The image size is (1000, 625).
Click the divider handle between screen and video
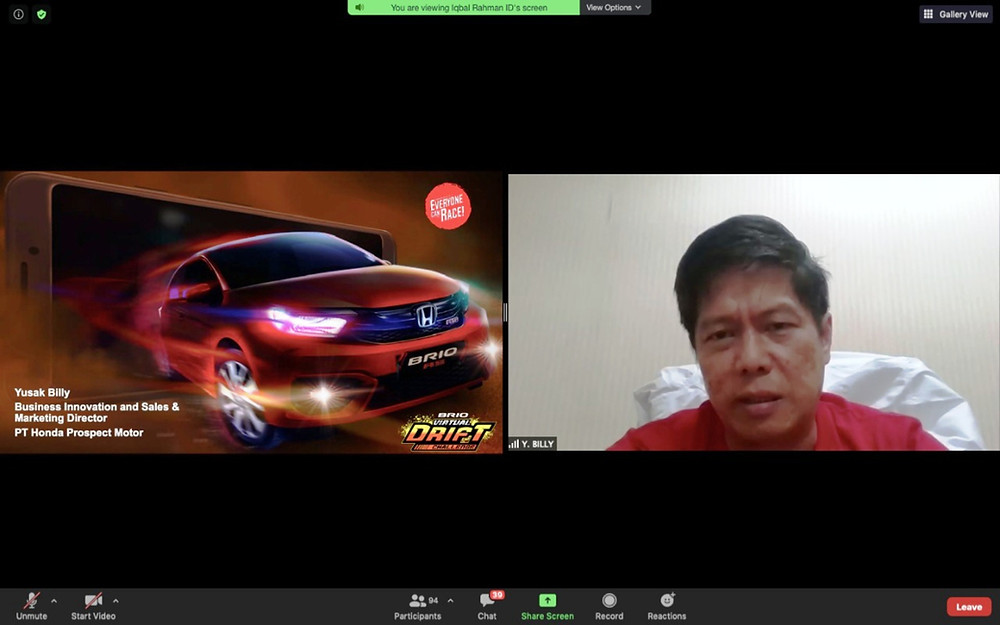[x=505, y=312]
